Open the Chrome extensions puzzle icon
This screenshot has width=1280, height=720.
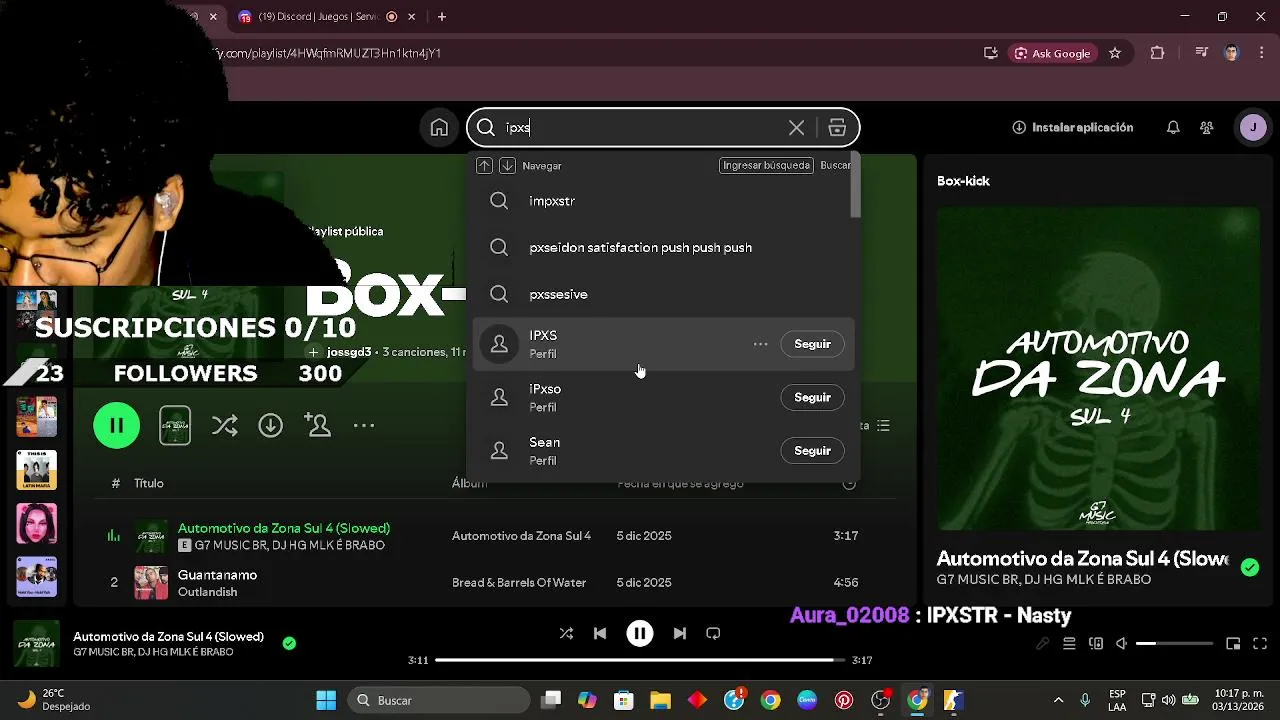pyautogui.click(x=1157, y=53)
